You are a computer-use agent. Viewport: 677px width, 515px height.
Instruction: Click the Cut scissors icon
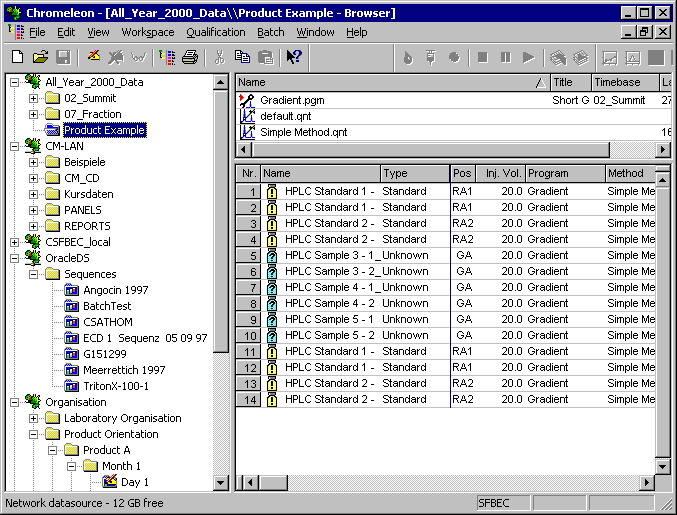coord(220,57)
